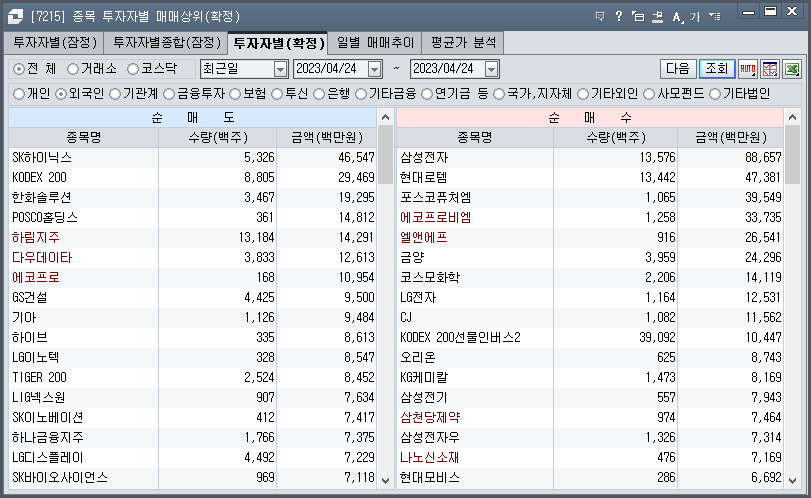Select KODEX 200 row in 순매도 list
The height and width of the screenshot is (498, 811).
192,177
